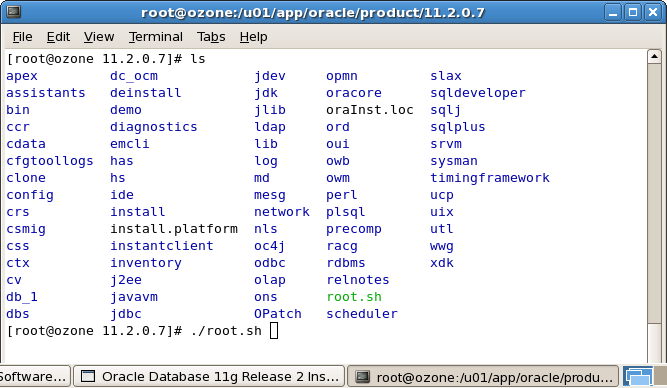Click the ./root.sh command prompt line
667x388 pixels.
tap(143, 331)
